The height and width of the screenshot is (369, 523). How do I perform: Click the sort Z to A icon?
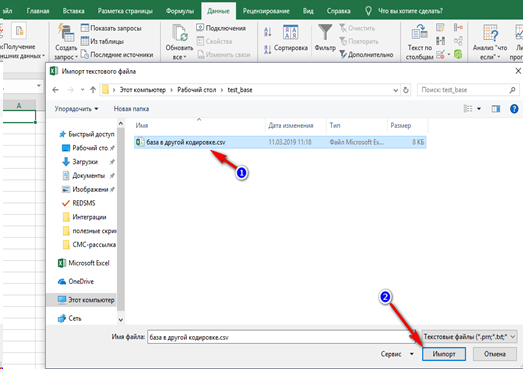[x=268, y=49]
